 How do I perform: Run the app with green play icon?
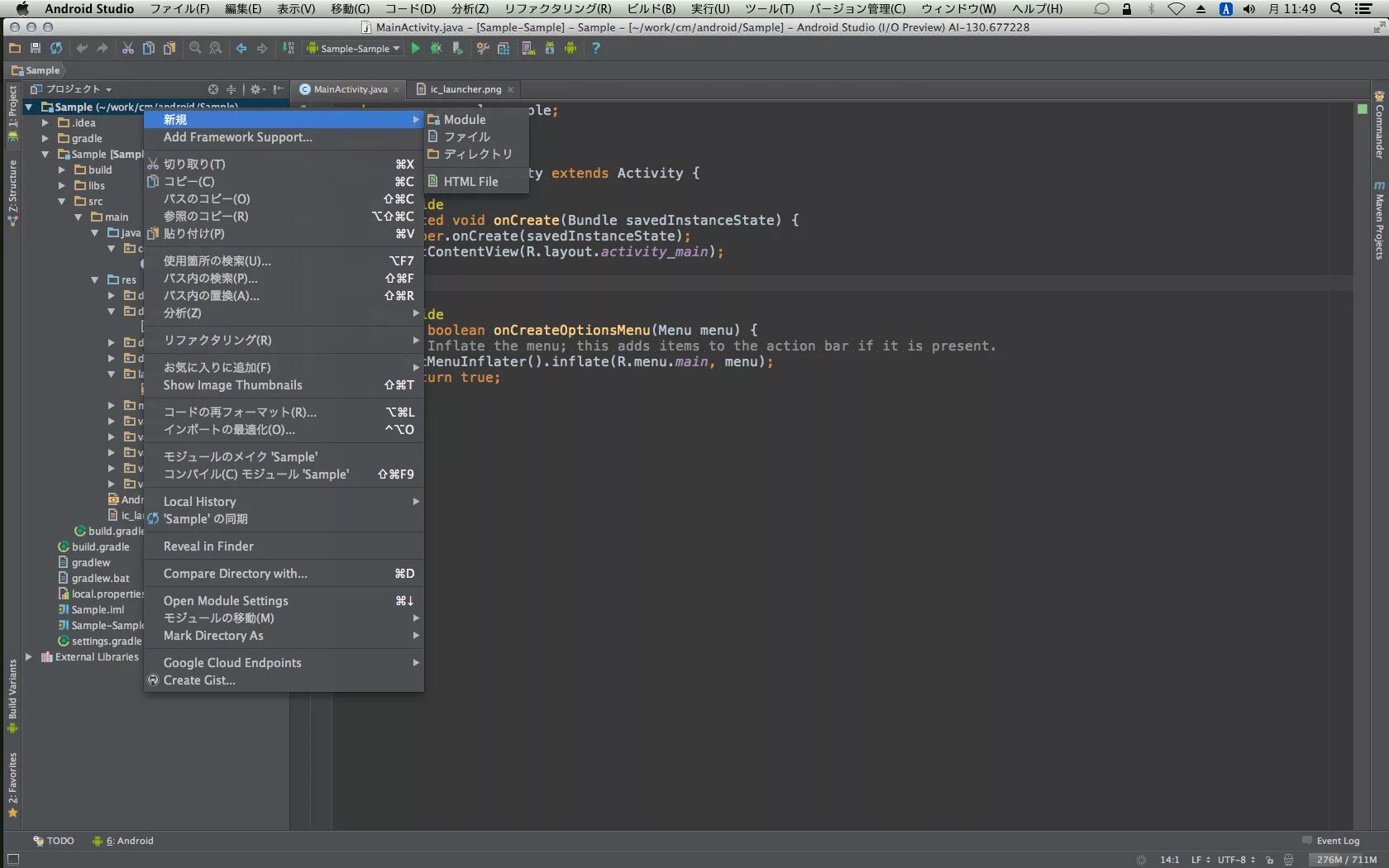(416, 49)
